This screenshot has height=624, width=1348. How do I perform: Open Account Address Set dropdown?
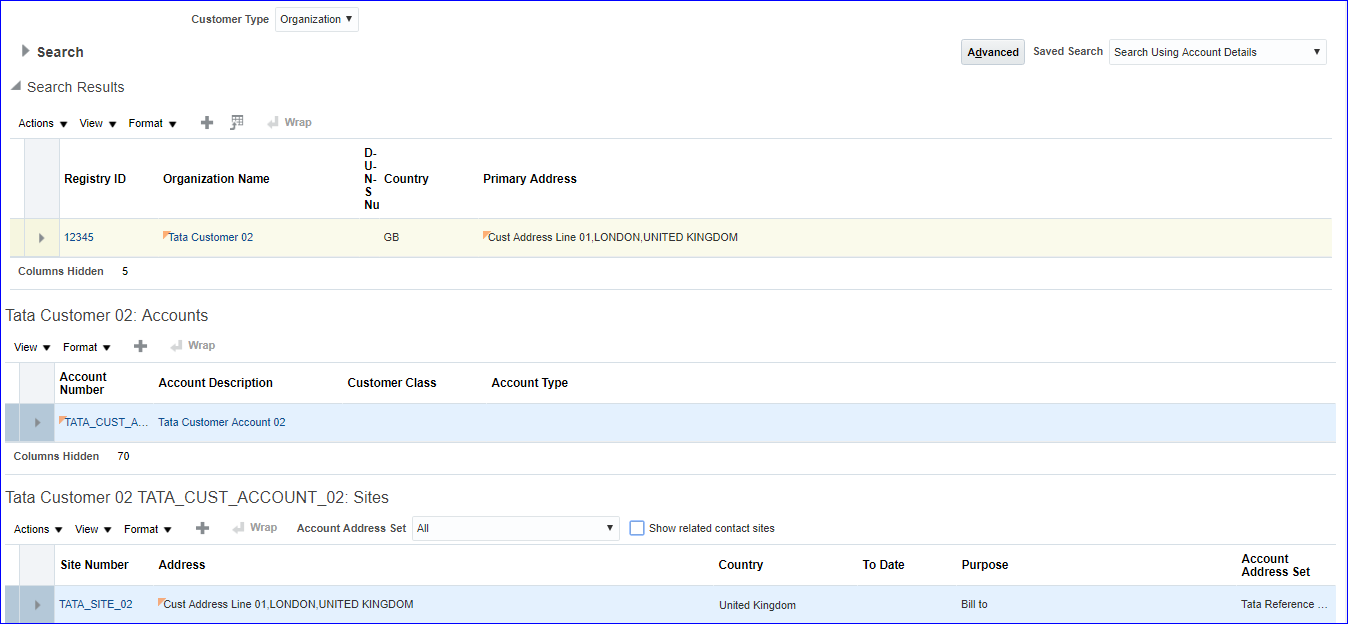pos(515,528)
